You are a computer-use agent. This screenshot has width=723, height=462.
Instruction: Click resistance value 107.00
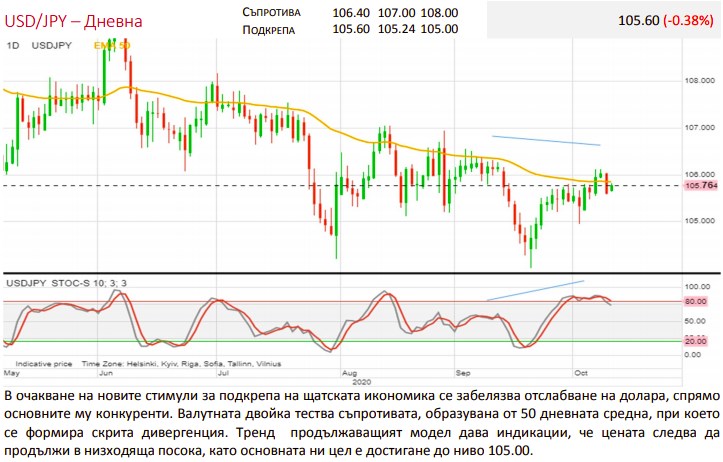coord(397,12)
